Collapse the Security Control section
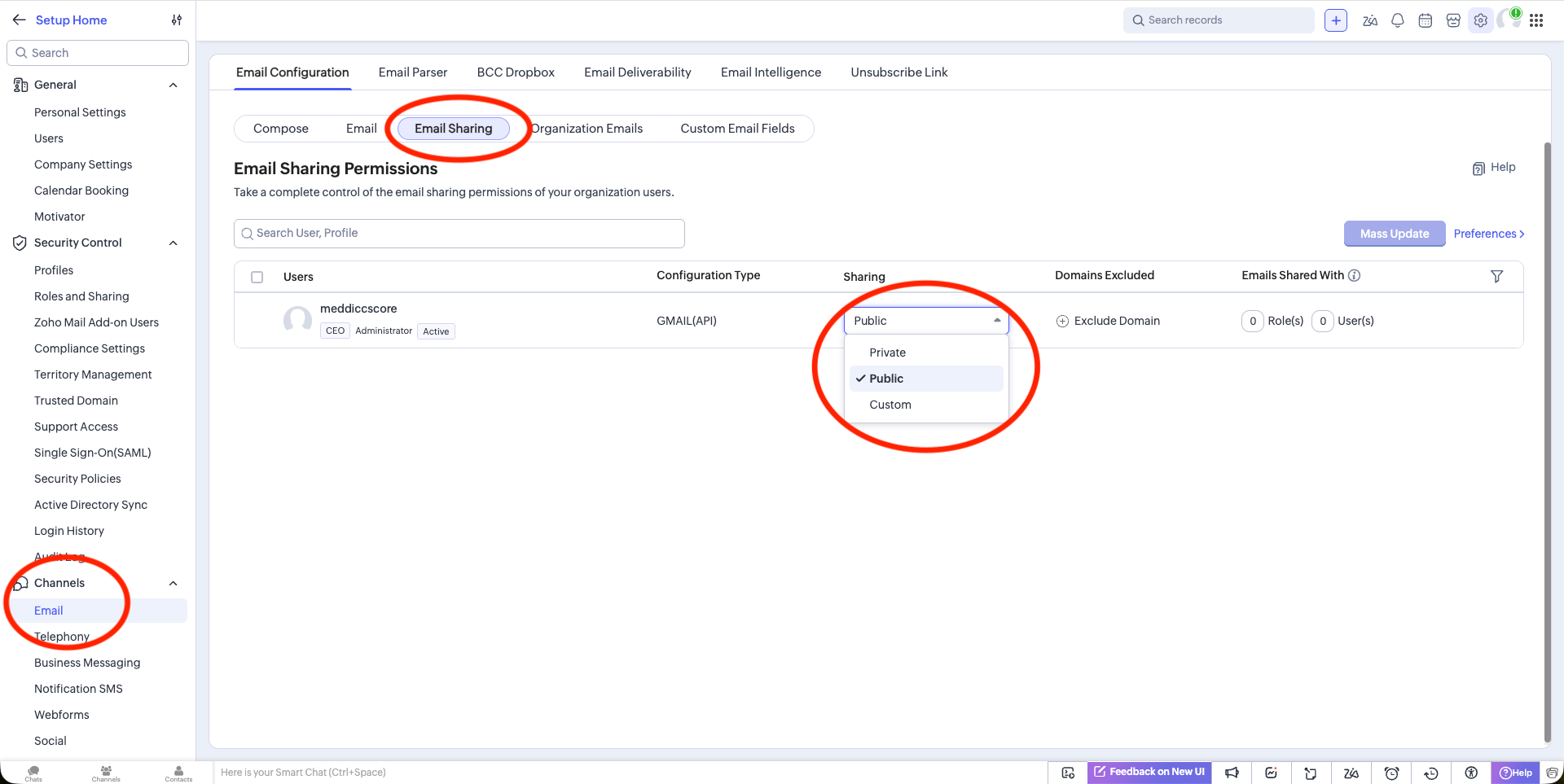The height and width of the screenshot is (784, 1564). click(x=173, y=243)
